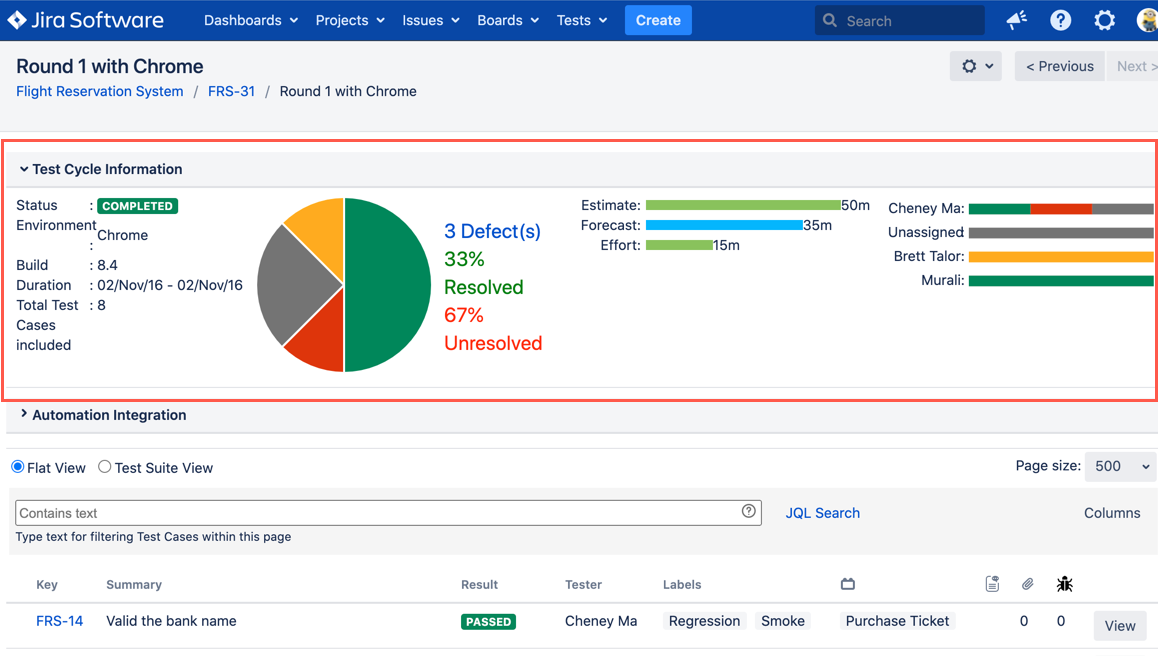Click the attachments paperclip column icon
Screen dimensions: 1158x656
[x=1027, y=584]
